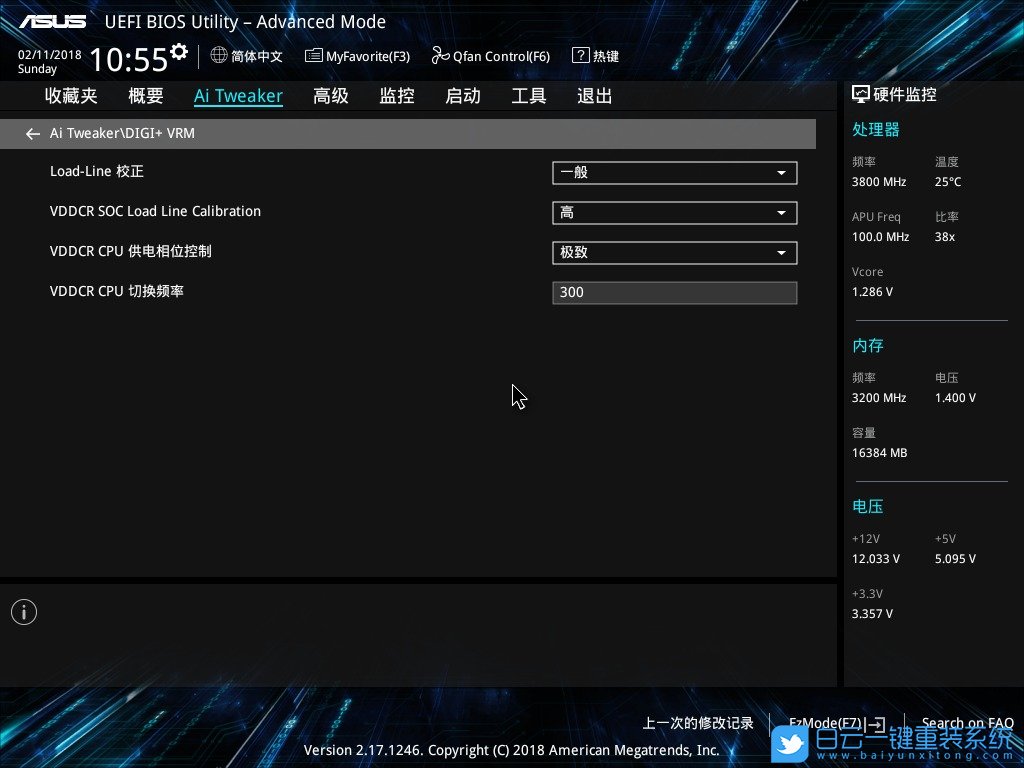Image resolution: width=1024 pixels, height=768 pixels.
Task: Switch to the 工具 tab
Action: coord(529,95)
